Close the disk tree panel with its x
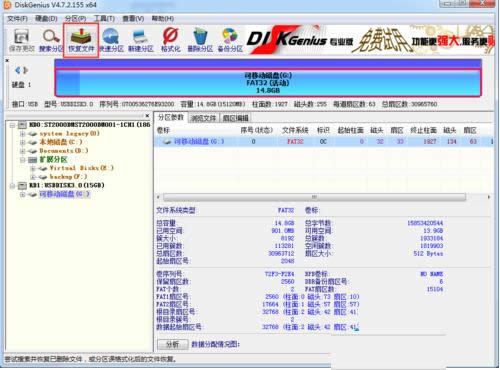This screenshot has height=370, width=500. coord(147,115)
